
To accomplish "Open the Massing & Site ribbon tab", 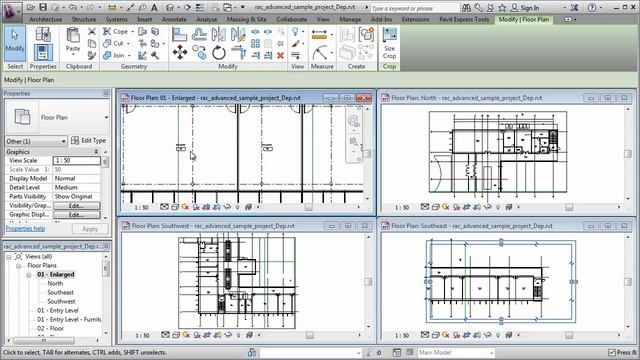I will [246, 19].
